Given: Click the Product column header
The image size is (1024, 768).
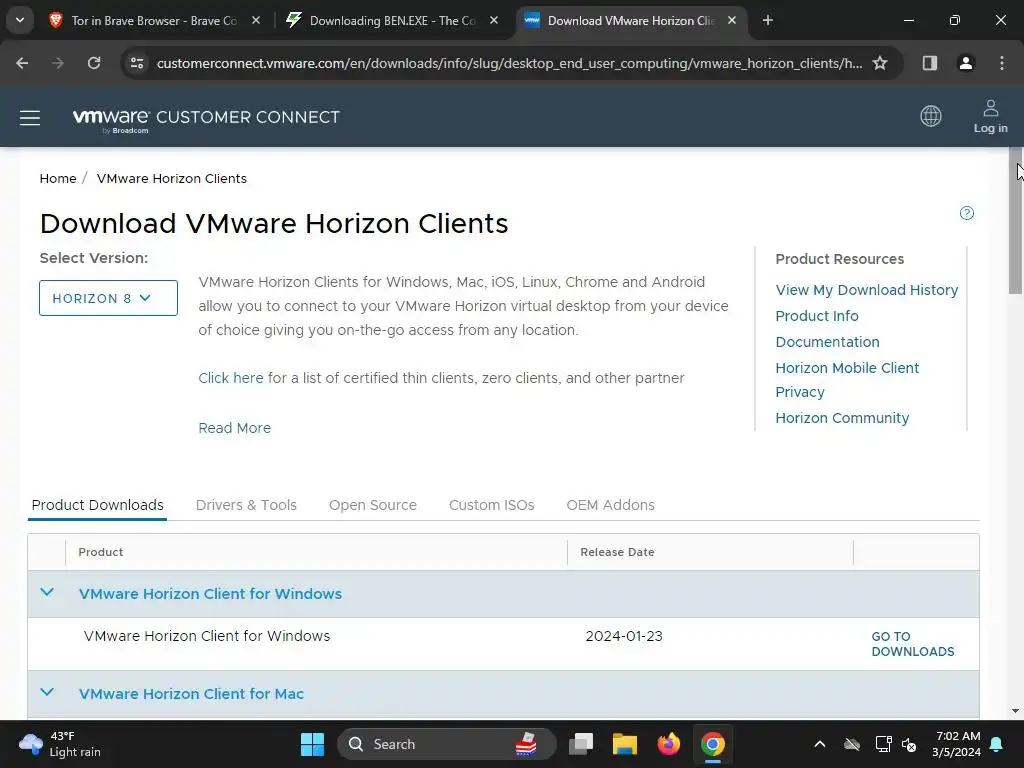Looking at the screenshot, I should pos(101,552).
